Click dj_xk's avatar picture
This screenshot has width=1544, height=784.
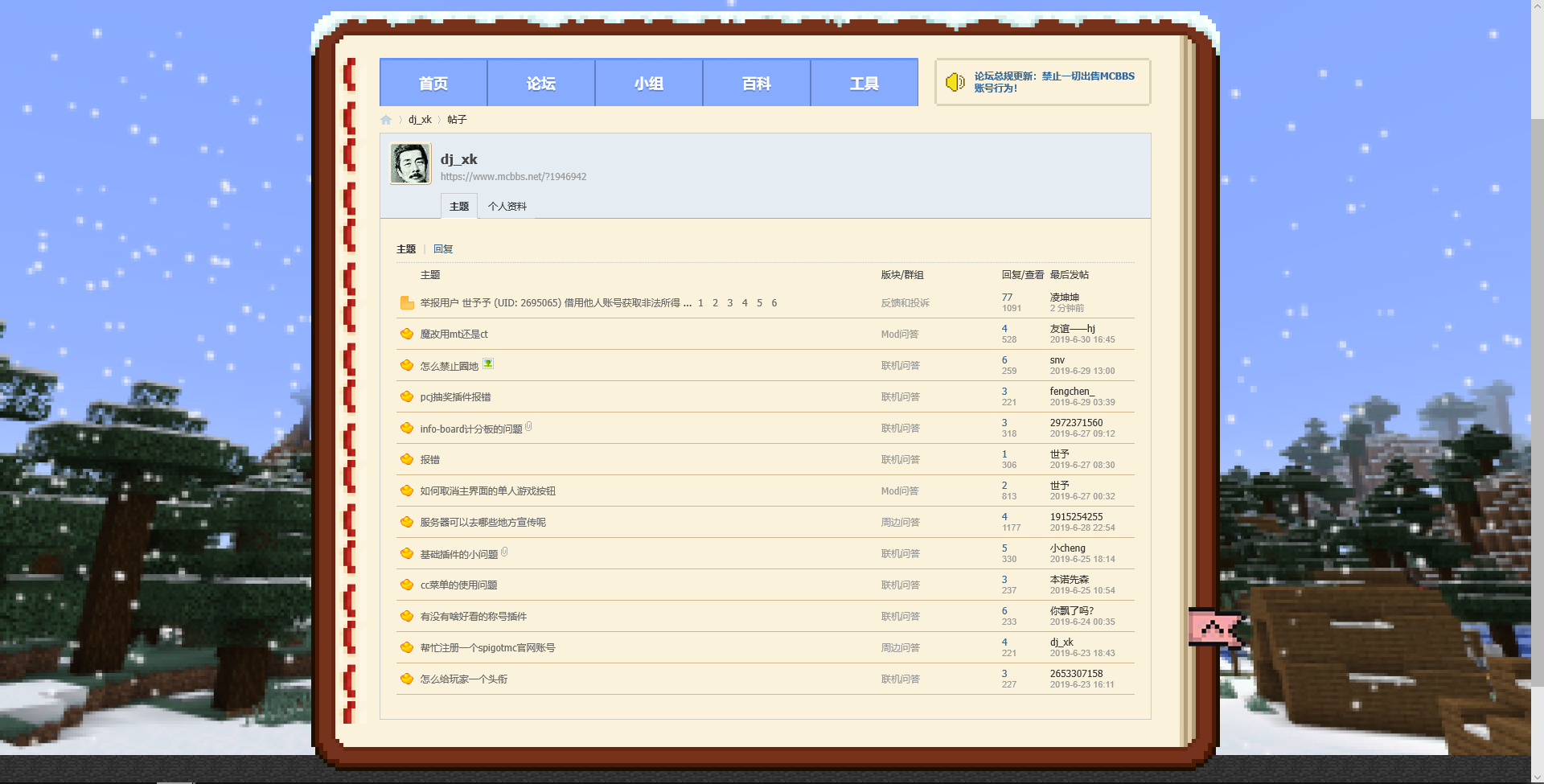[410, 164]
